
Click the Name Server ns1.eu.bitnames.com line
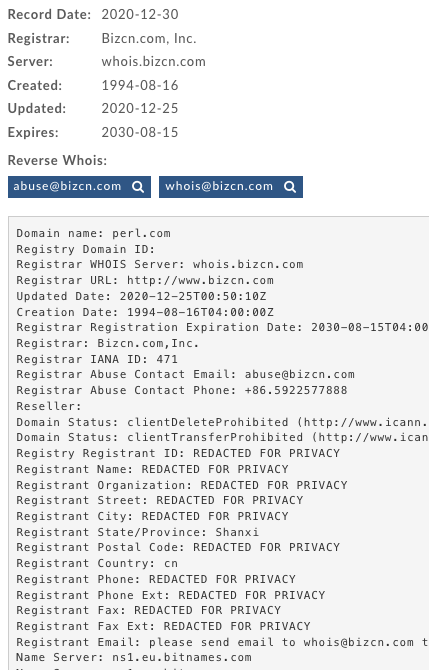134,657
